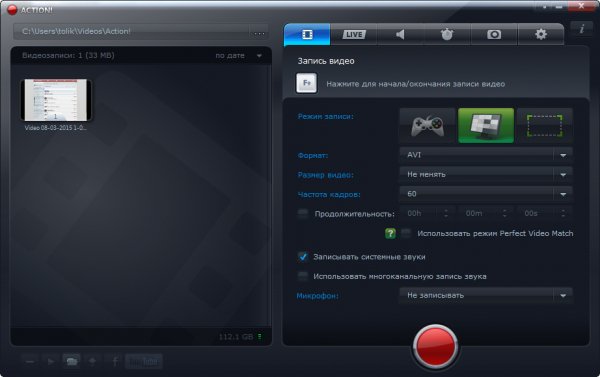Click the F9 hotkey button
The image size is (600, 377).
point(307,83)
